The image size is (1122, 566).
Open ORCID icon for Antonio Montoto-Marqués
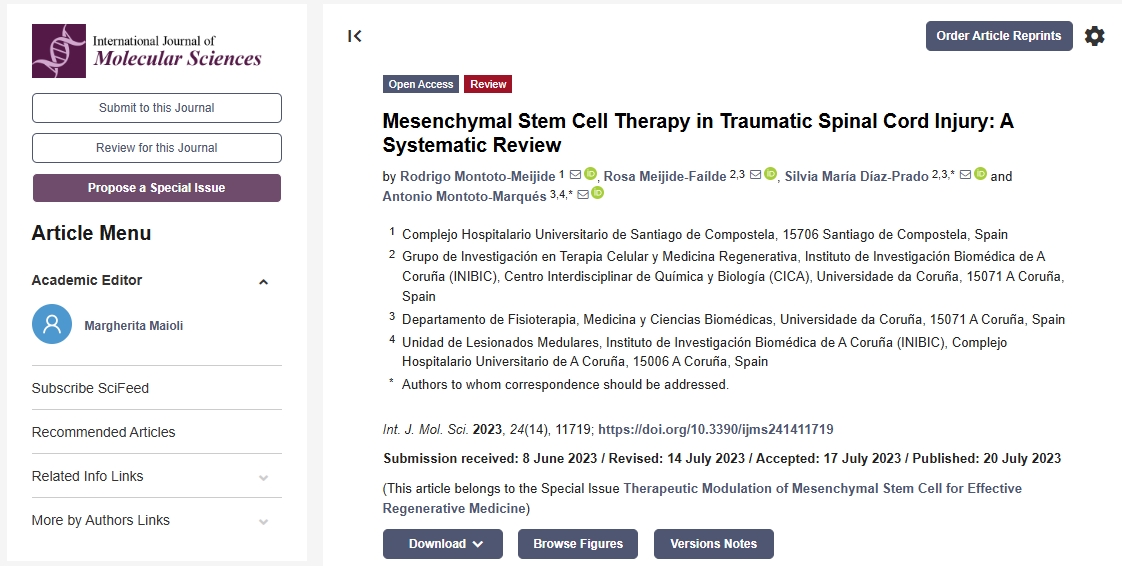pos(598,194)
